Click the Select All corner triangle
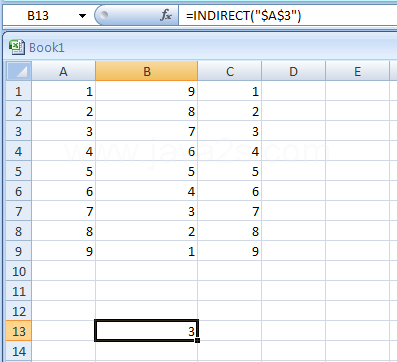The height and width of the screenshot is (362, 397). (x=19, y=71)
